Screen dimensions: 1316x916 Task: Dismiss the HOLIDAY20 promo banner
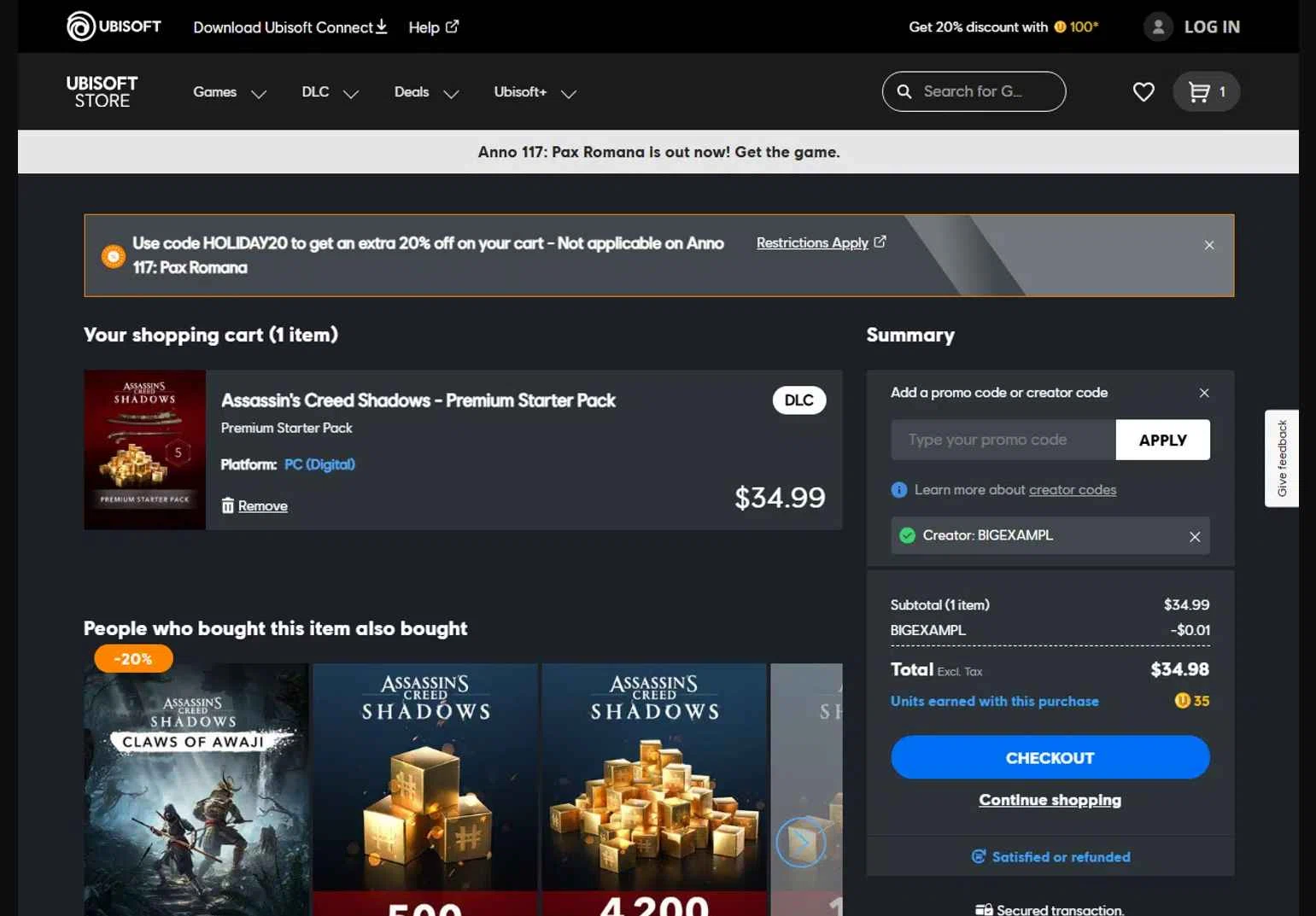point(1209,245)
